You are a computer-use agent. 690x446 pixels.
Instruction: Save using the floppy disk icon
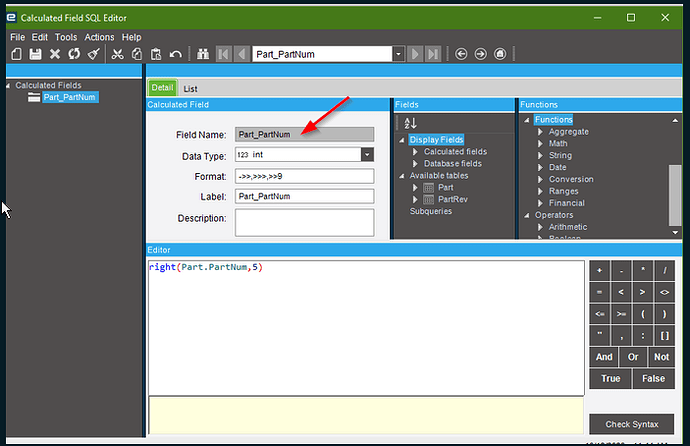click(x=35, y=54)
